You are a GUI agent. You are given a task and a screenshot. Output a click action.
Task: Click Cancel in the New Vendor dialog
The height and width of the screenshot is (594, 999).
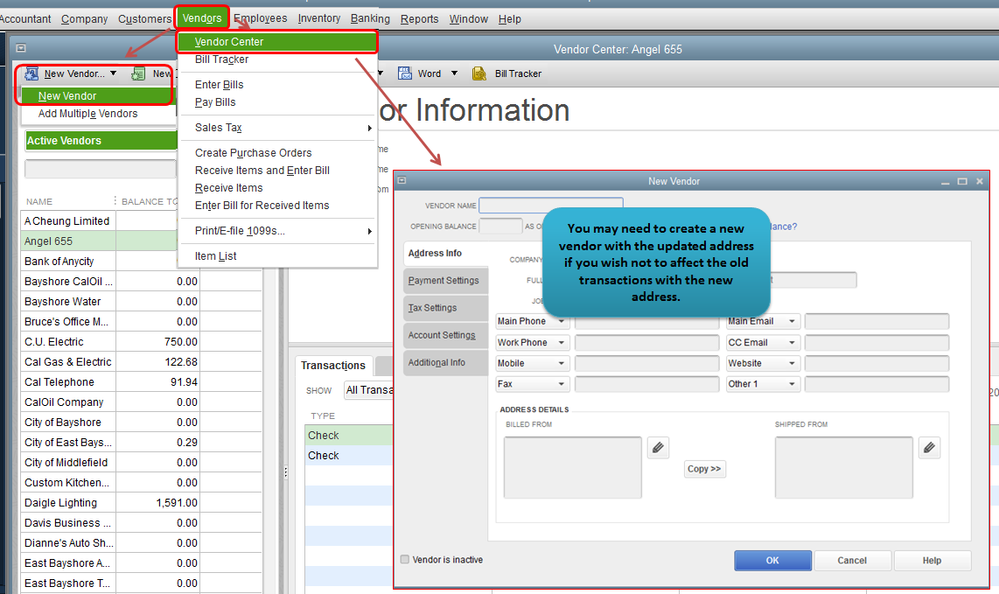(852, 560)
